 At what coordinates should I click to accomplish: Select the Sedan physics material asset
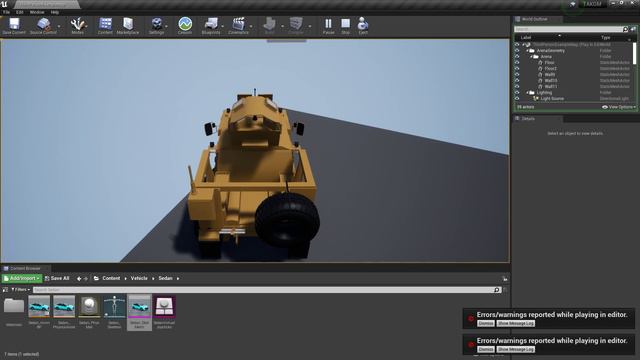(x=89, y=307)
